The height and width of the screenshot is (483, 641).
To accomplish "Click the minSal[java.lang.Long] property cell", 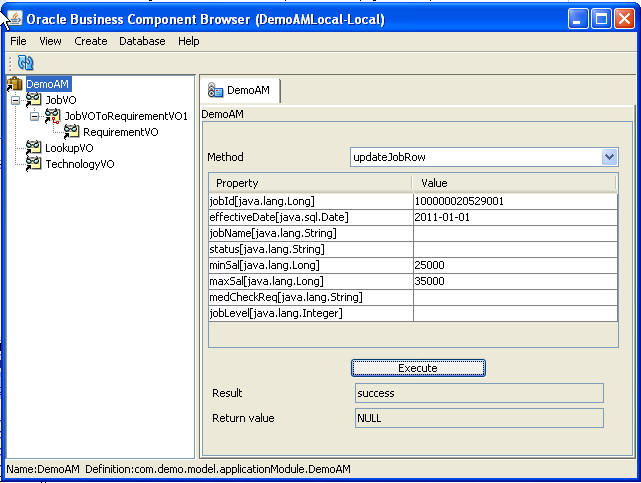I will [311, 265].
